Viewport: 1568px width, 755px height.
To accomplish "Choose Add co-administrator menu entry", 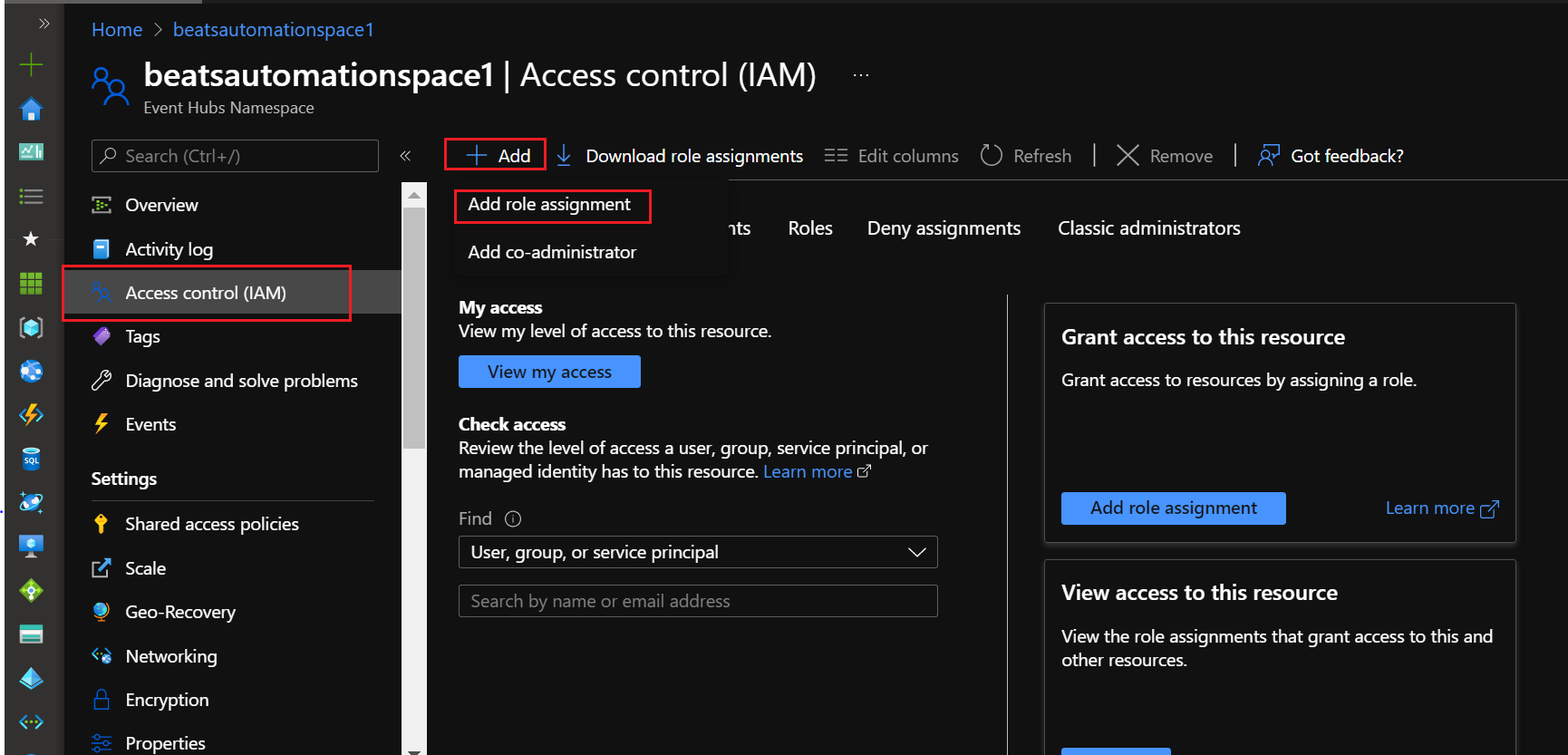I will (552, 253).
